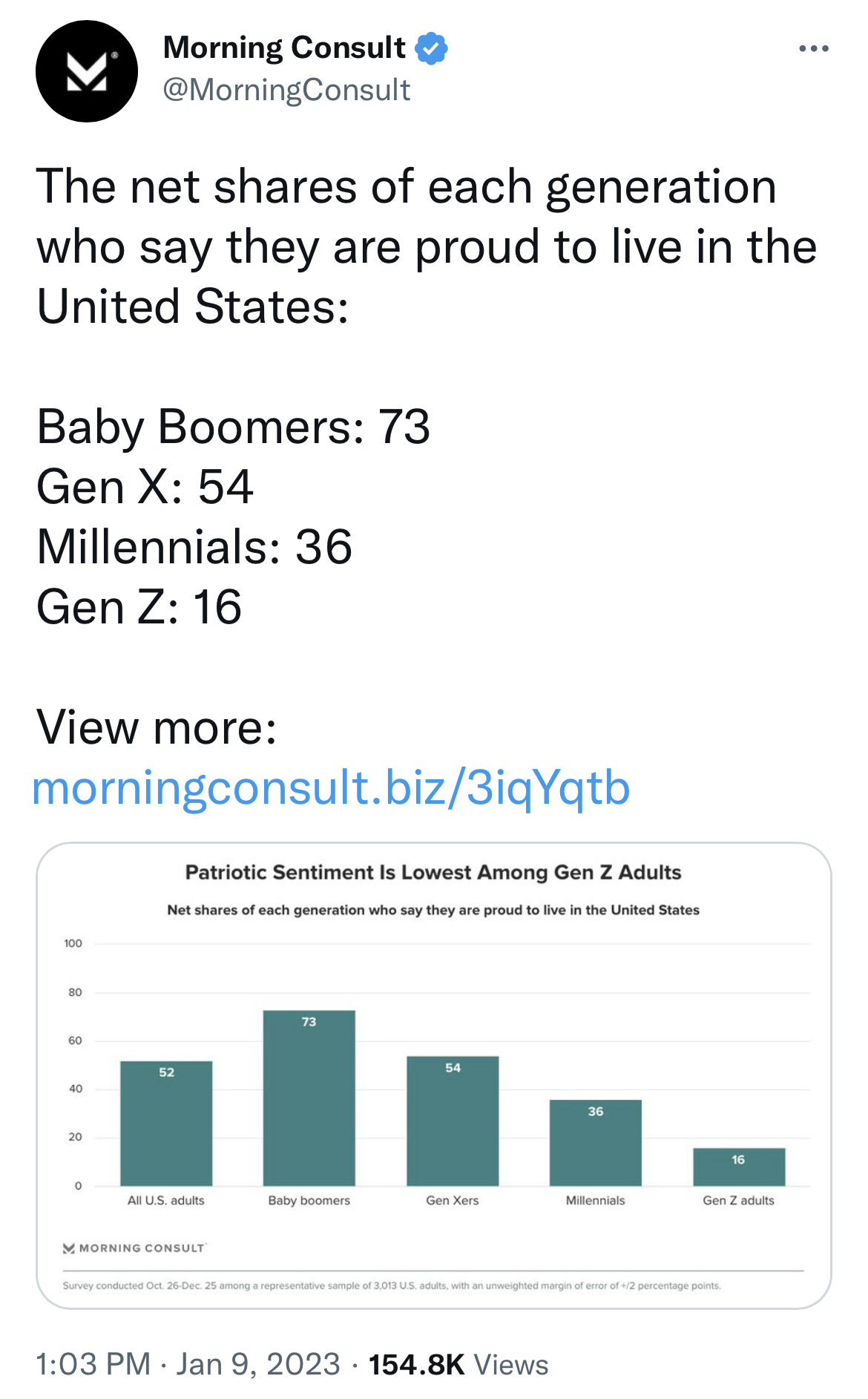Open the patriotic sentiment chart image

pyautogui.click(x=434, y=1075)
